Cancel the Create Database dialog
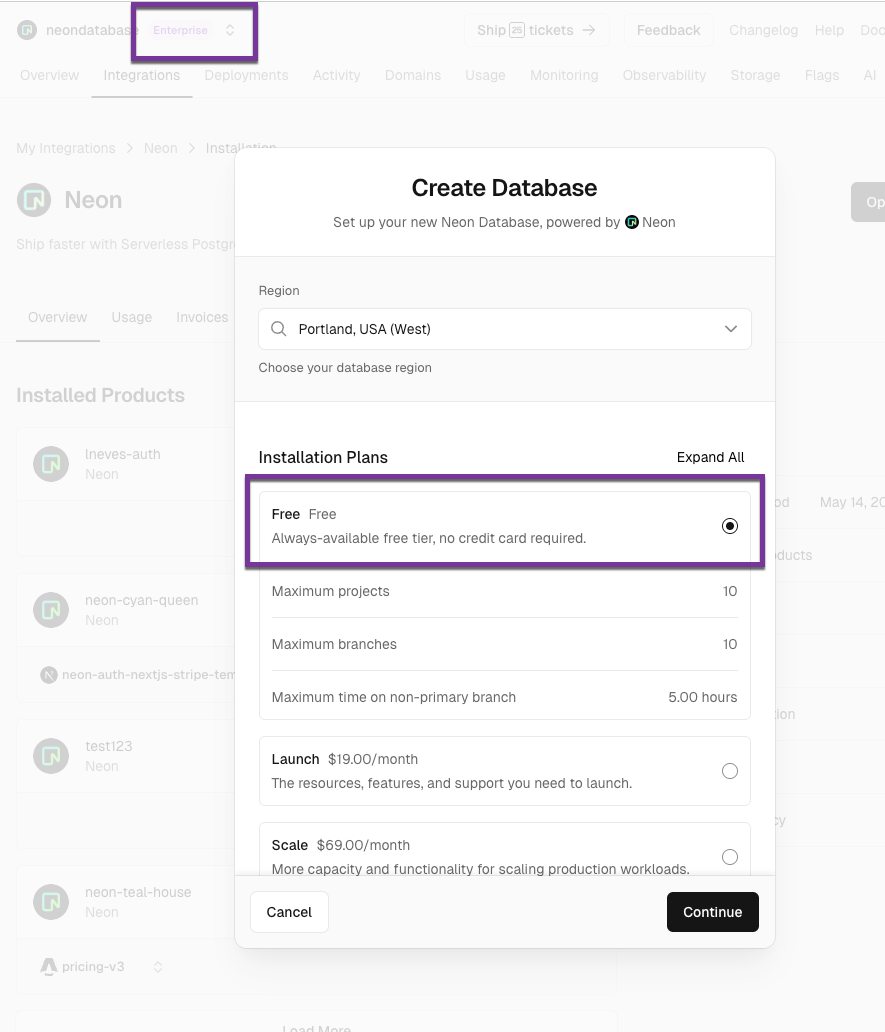885x1032 pixels. pos(289,912)
